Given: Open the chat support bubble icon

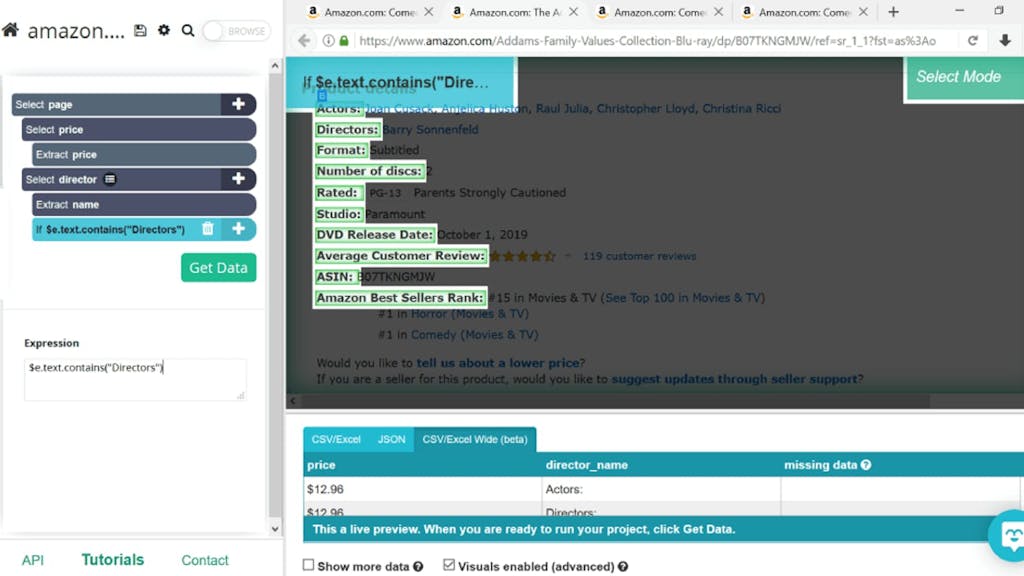Looking at the screenshot, I should 1010,536.
